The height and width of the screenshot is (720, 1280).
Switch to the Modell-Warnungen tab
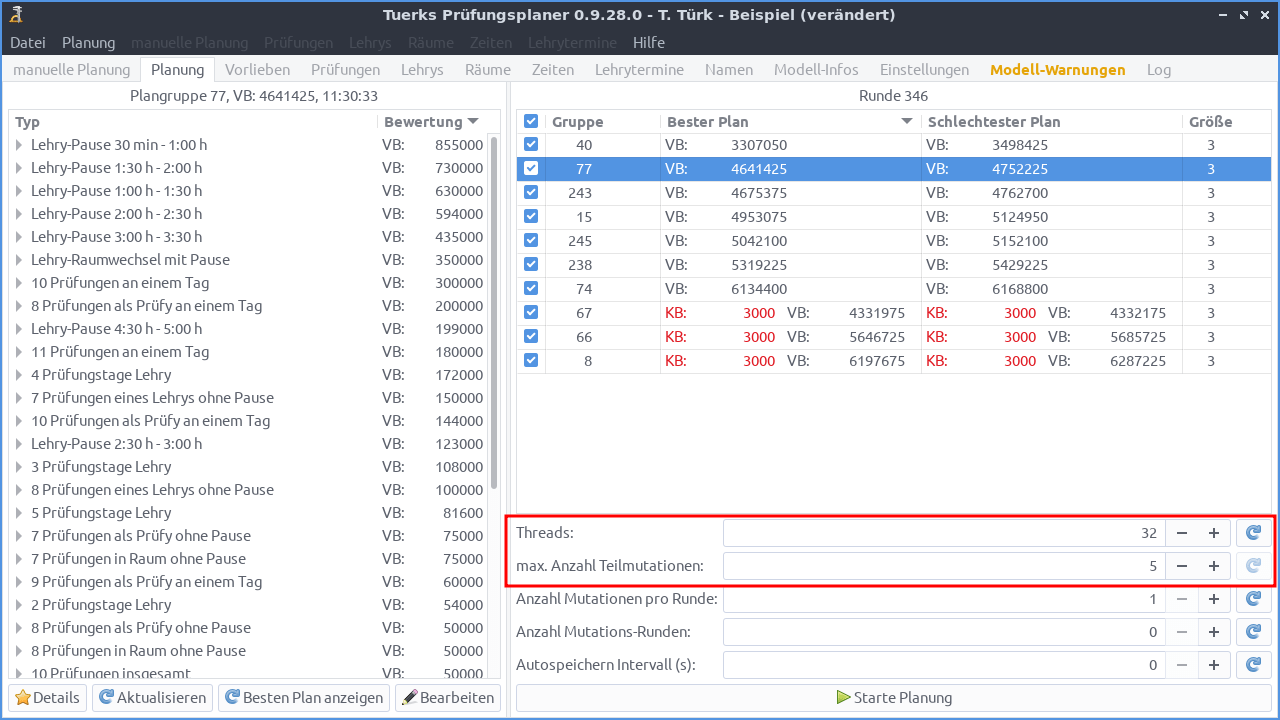pyautogui.click(x=1057, y=70)
